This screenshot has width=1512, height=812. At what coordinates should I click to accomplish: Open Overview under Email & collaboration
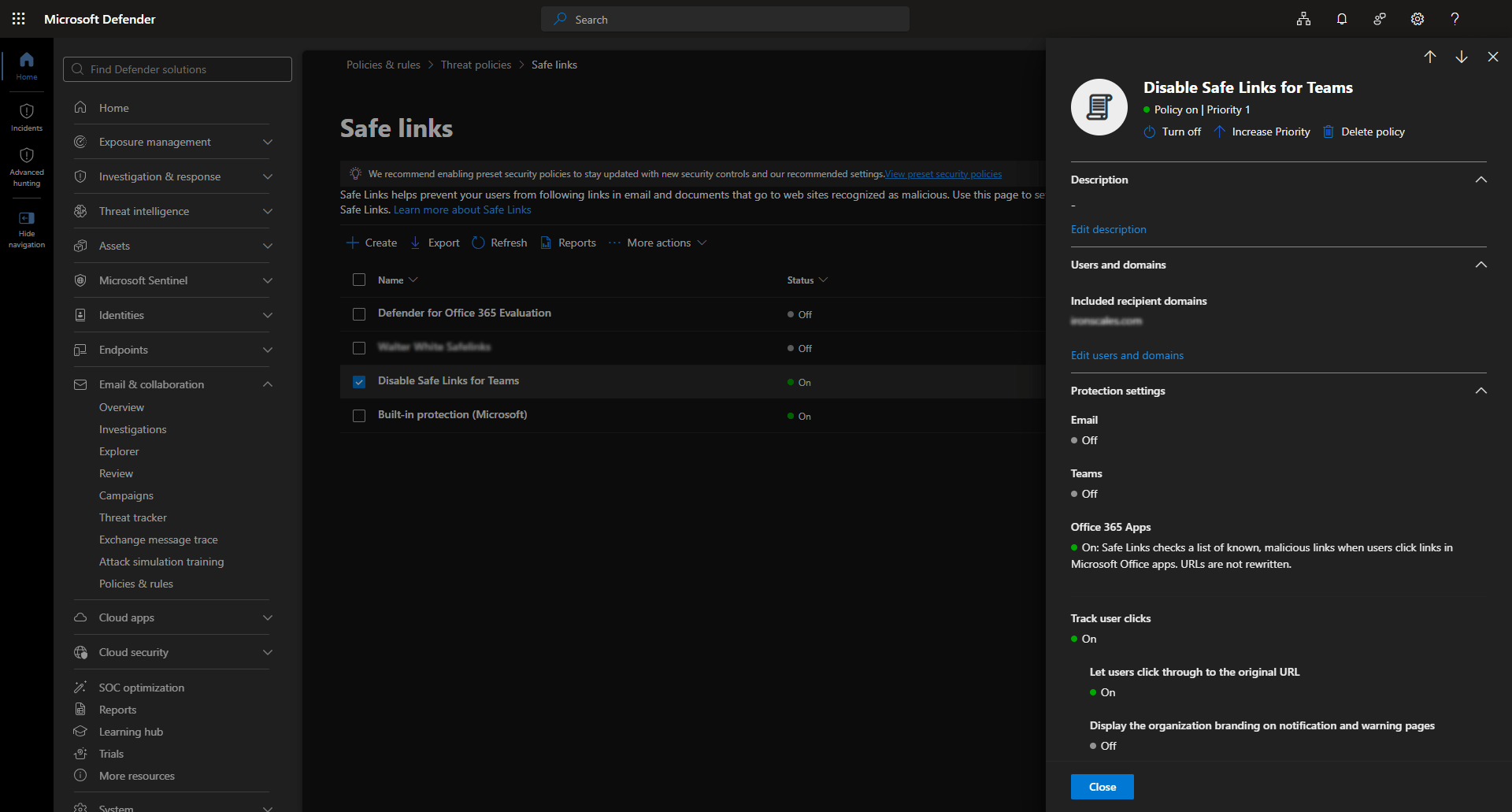(x=121, y=407)
